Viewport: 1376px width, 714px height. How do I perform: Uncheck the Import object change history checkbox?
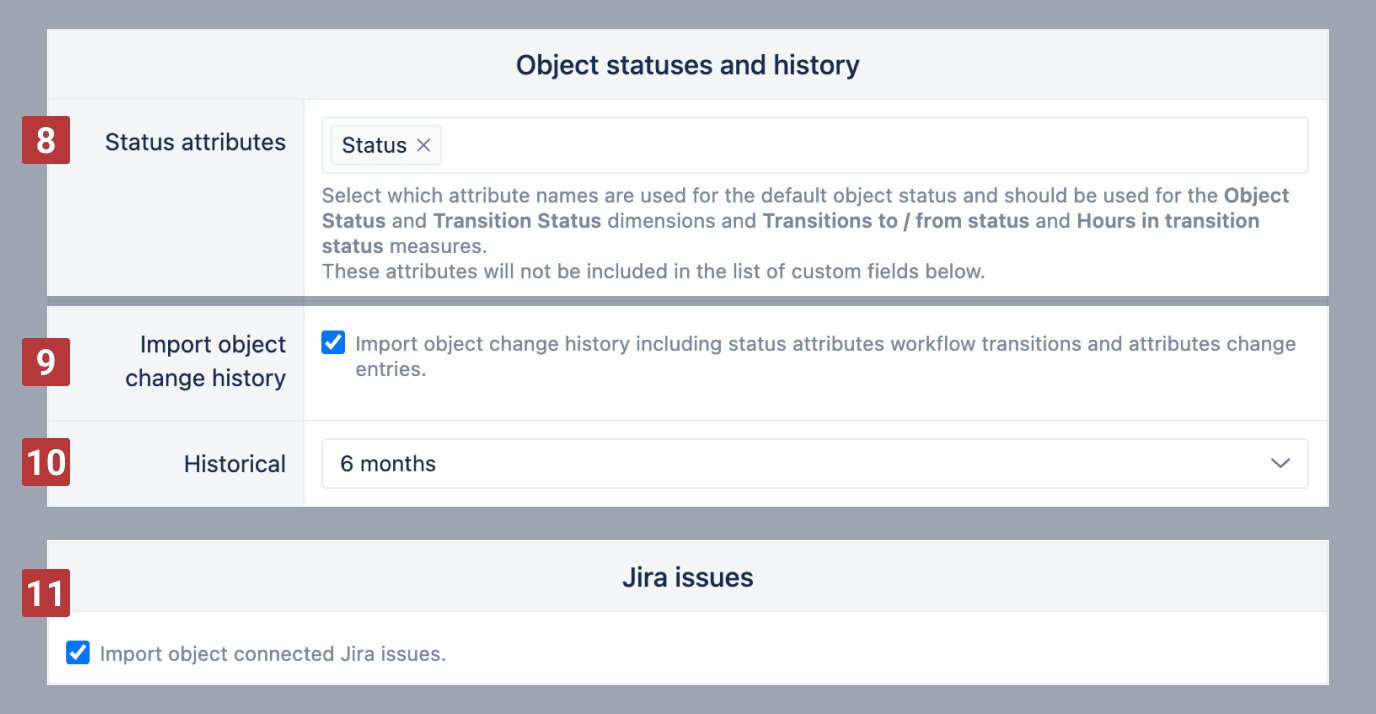tap(333, 344)
